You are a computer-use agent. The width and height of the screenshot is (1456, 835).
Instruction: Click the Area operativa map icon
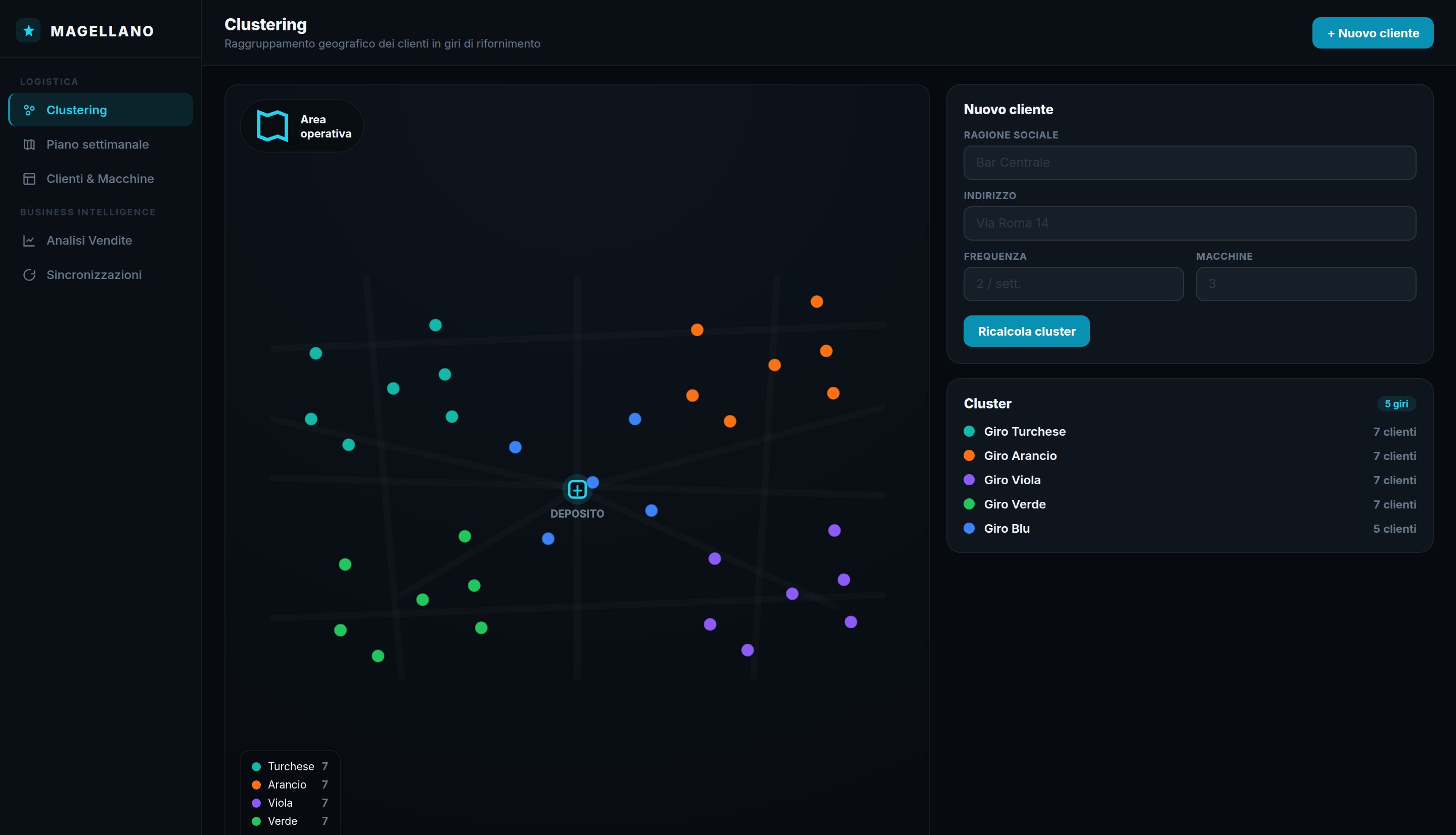tap(272, 125)
